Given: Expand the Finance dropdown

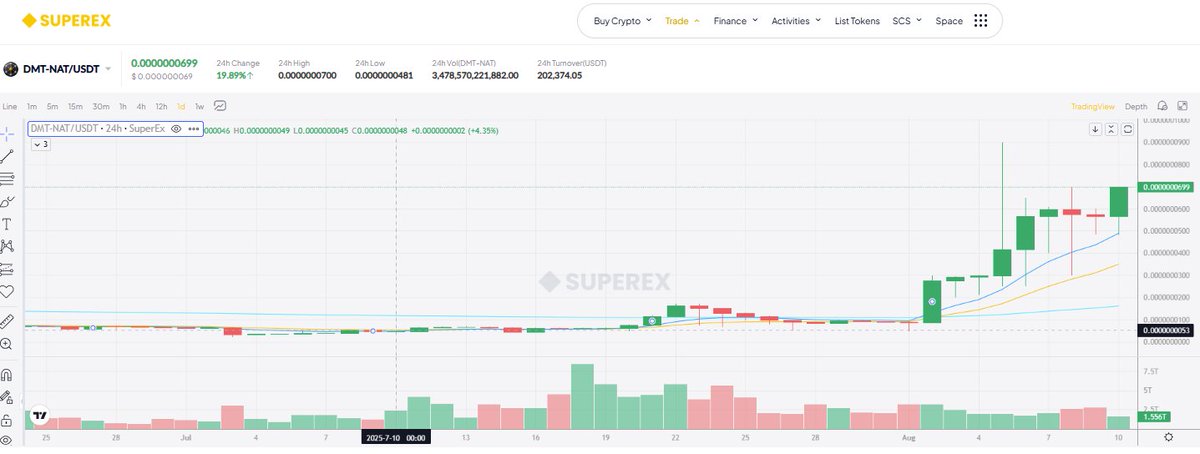Looking at the screenshot, I should [x=735, y=20].
